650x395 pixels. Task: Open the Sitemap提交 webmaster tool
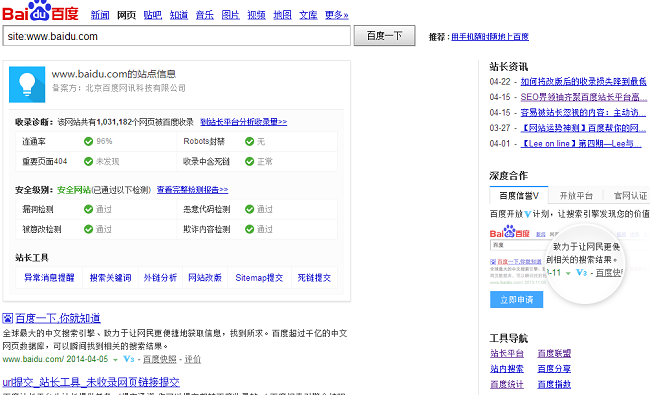tap(259, 278)
